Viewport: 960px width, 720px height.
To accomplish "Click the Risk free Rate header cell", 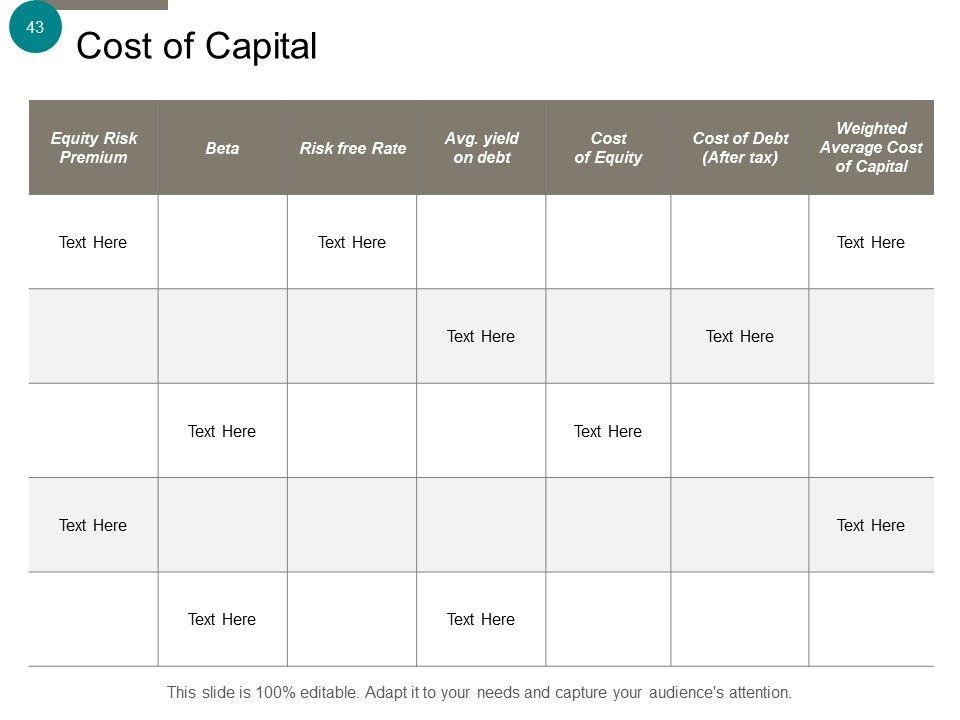I will (352, 148).
